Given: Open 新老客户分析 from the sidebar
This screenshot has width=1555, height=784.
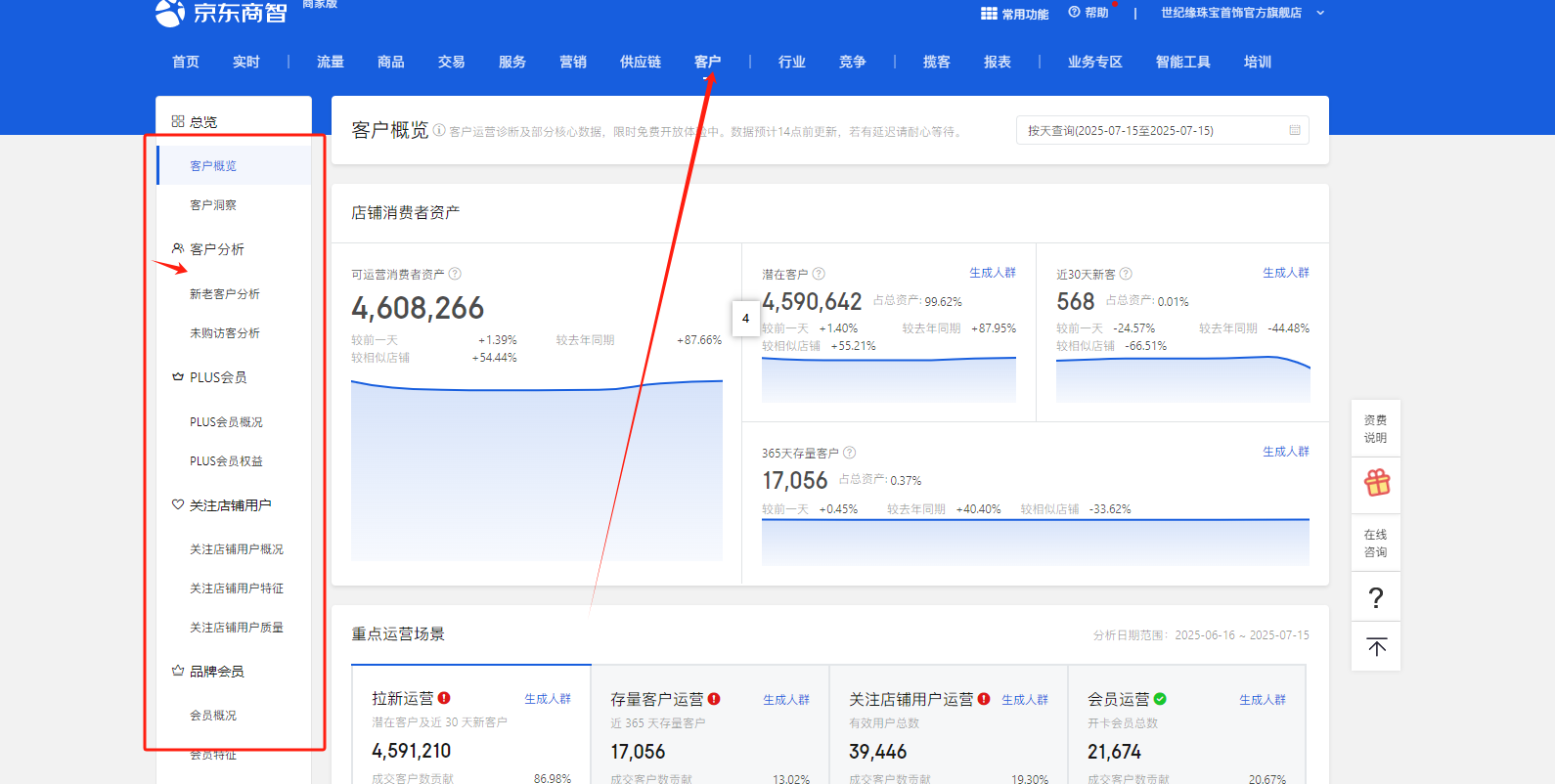Looking at the screenshot, I should (x=225, y=294).
